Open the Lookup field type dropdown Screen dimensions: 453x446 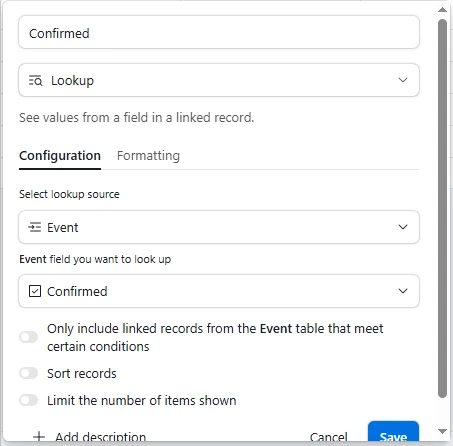coord(219,80)
